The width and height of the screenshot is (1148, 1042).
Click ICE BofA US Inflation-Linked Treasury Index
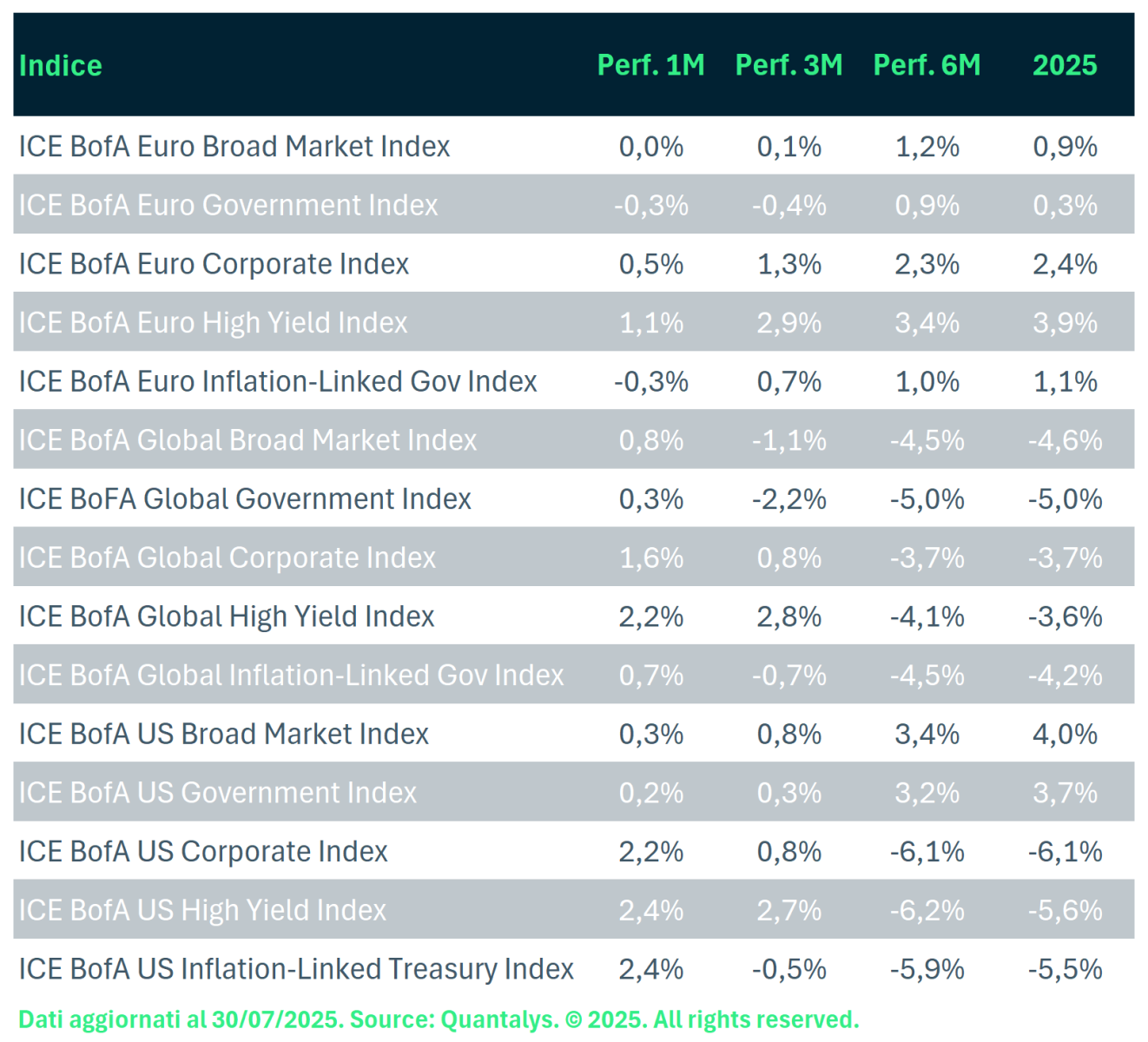(296, 969)
